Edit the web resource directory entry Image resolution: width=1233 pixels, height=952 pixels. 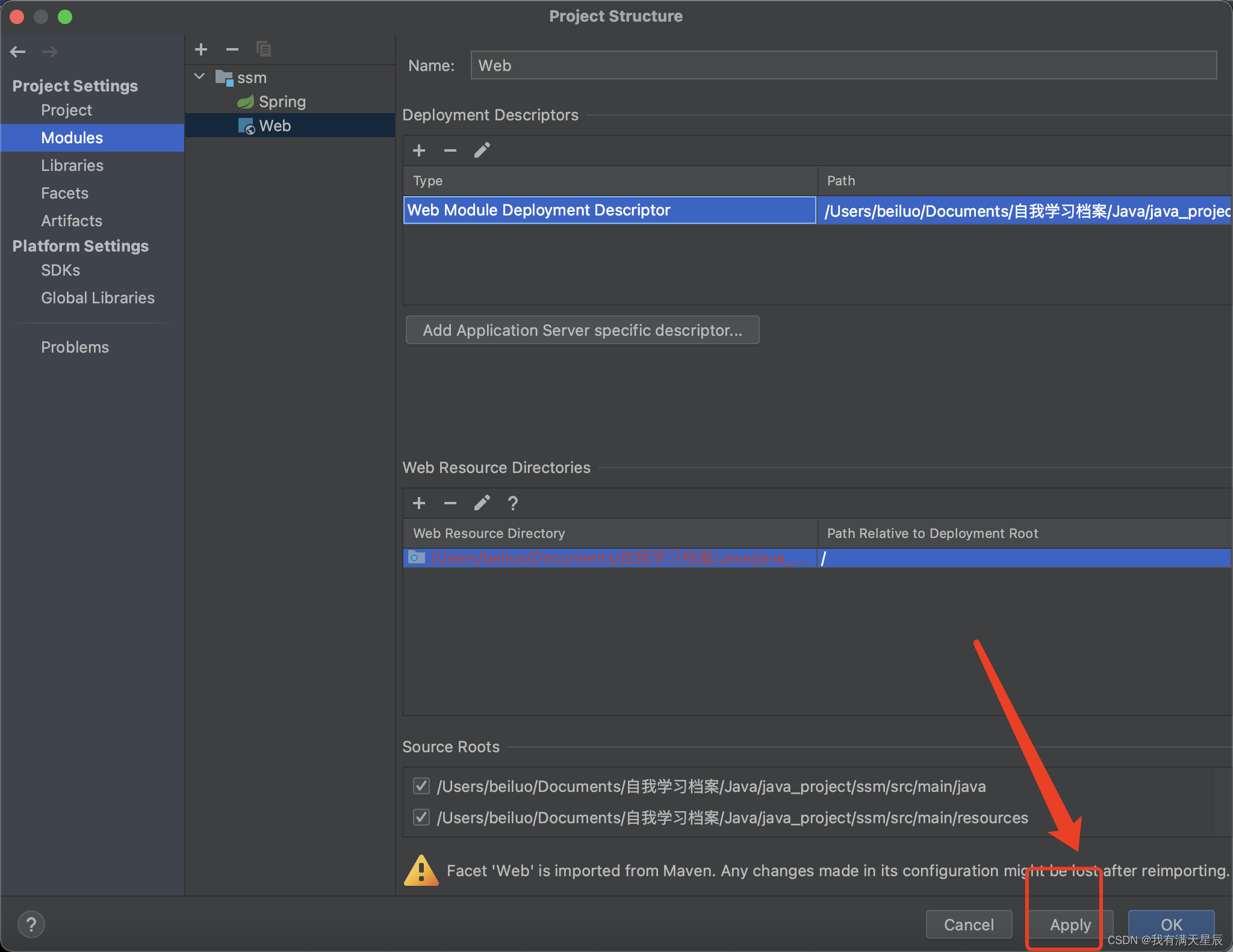[x=482, y=503]
